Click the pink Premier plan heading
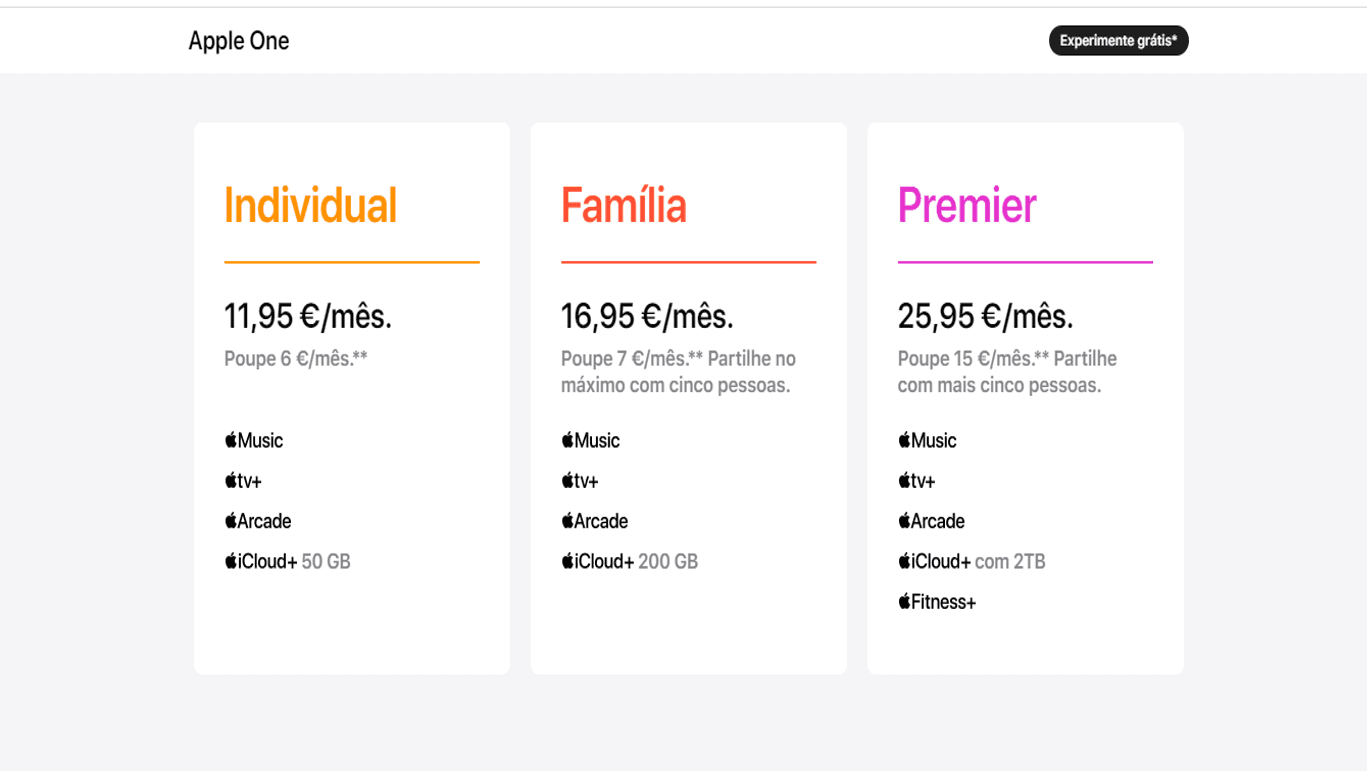 [967, 206]
